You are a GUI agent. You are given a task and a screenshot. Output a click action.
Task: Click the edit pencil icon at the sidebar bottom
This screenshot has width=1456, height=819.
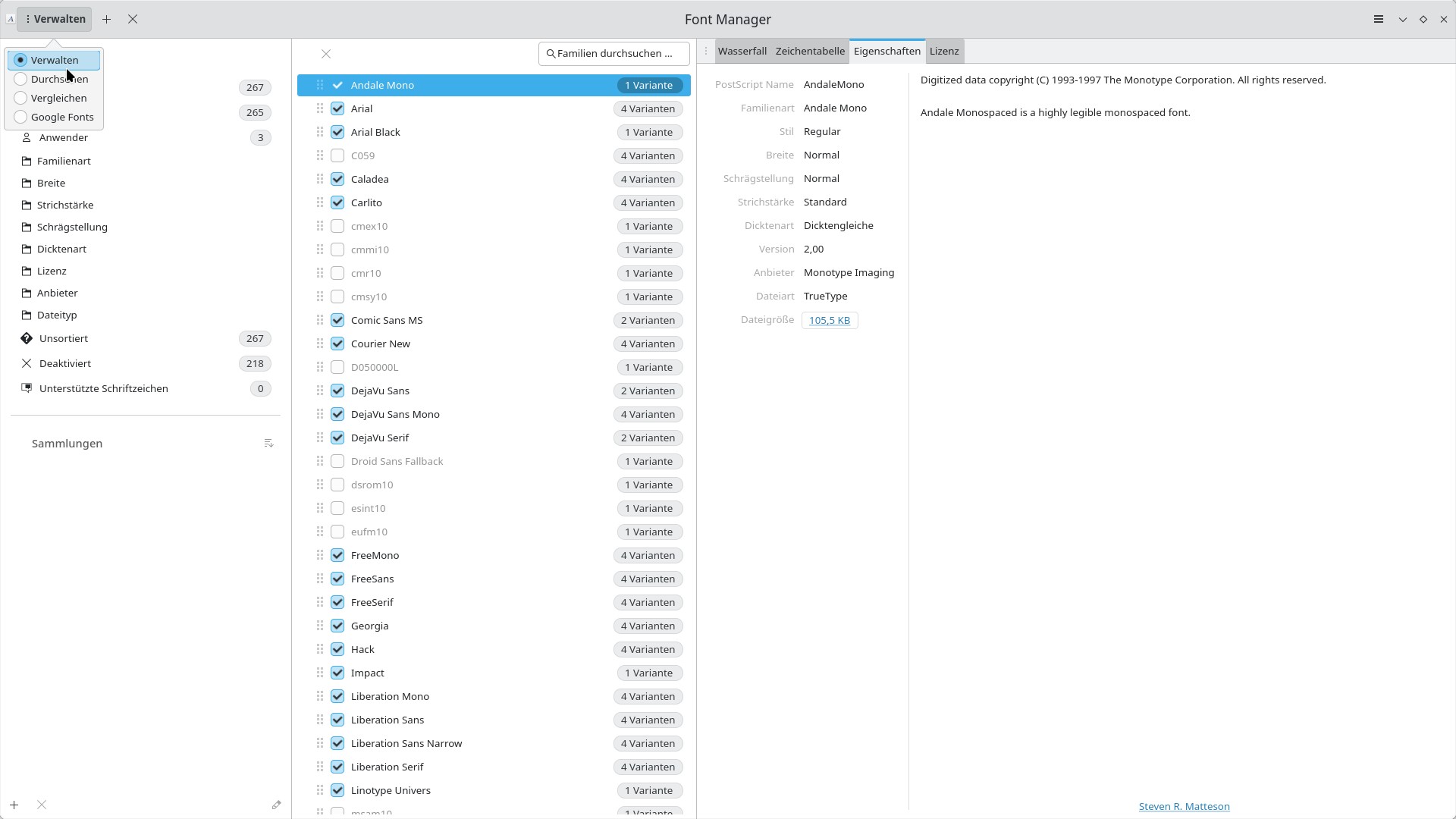point(276,805)
